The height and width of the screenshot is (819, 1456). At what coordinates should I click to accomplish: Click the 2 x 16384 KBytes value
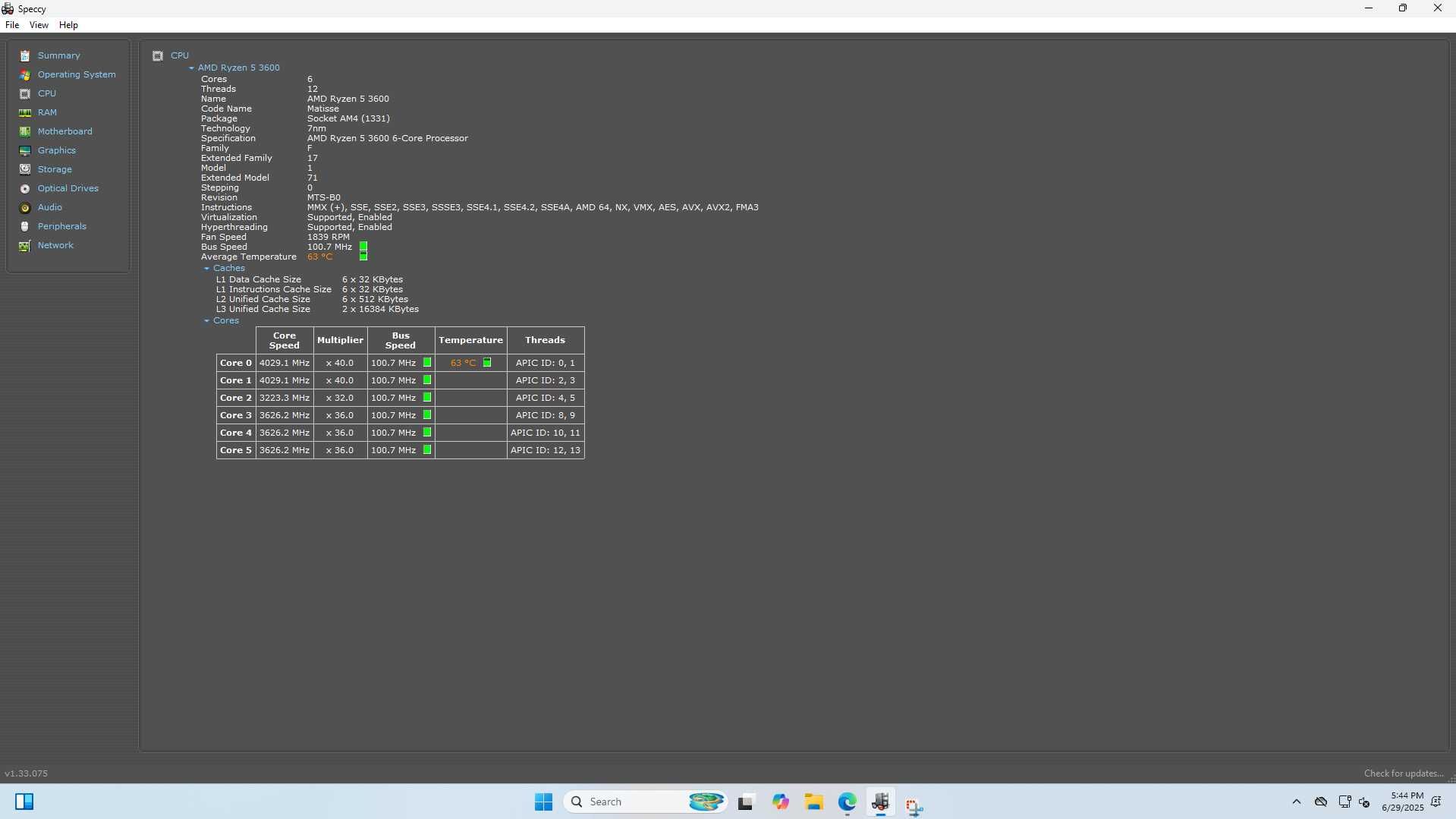pyautogui.click(x=380, y=309)
